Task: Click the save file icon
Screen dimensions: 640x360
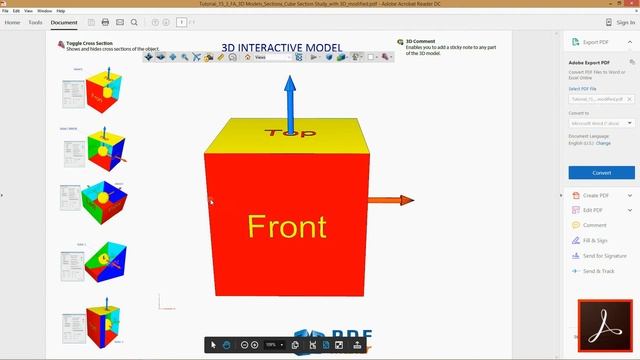Action: coord(91,22)
